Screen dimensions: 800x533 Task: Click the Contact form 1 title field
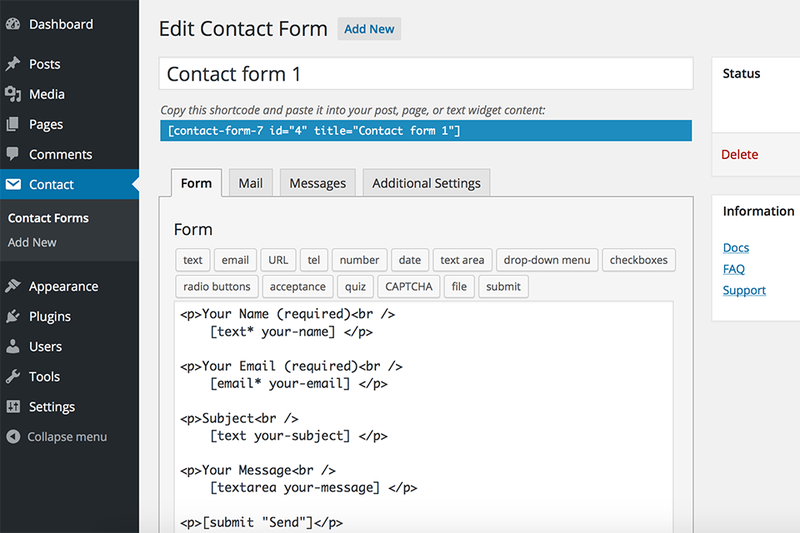[426, 74]
